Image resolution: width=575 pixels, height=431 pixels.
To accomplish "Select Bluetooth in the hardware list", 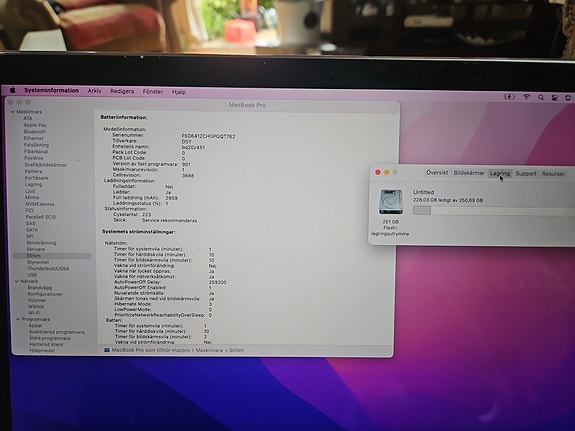I will click(35, 132).
